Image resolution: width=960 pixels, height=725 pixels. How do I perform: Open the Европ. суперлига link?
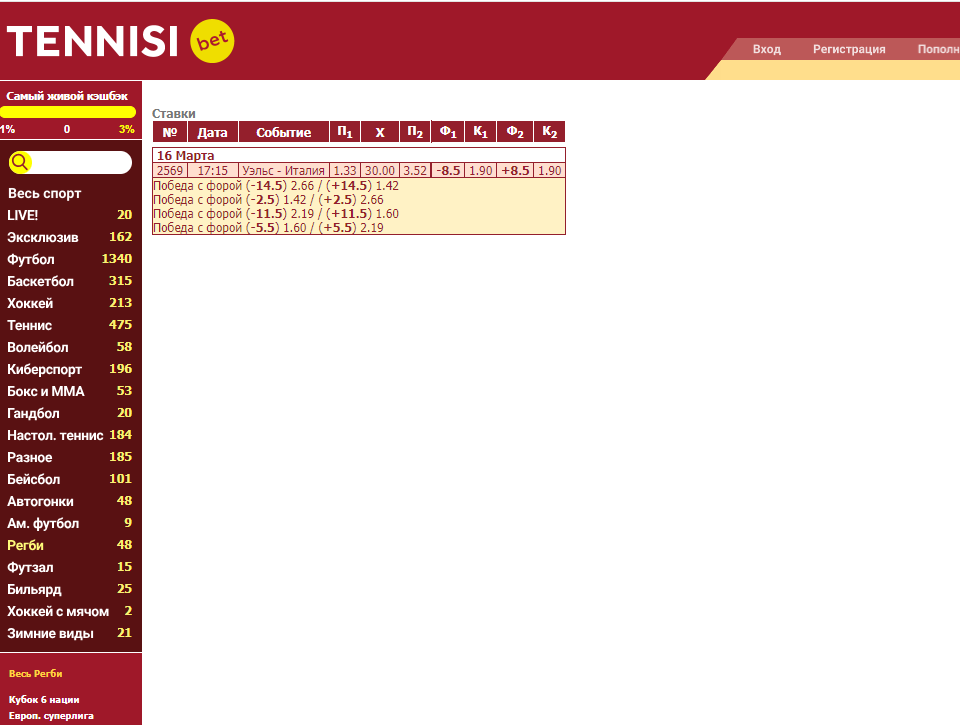click(x=51, y=716)
